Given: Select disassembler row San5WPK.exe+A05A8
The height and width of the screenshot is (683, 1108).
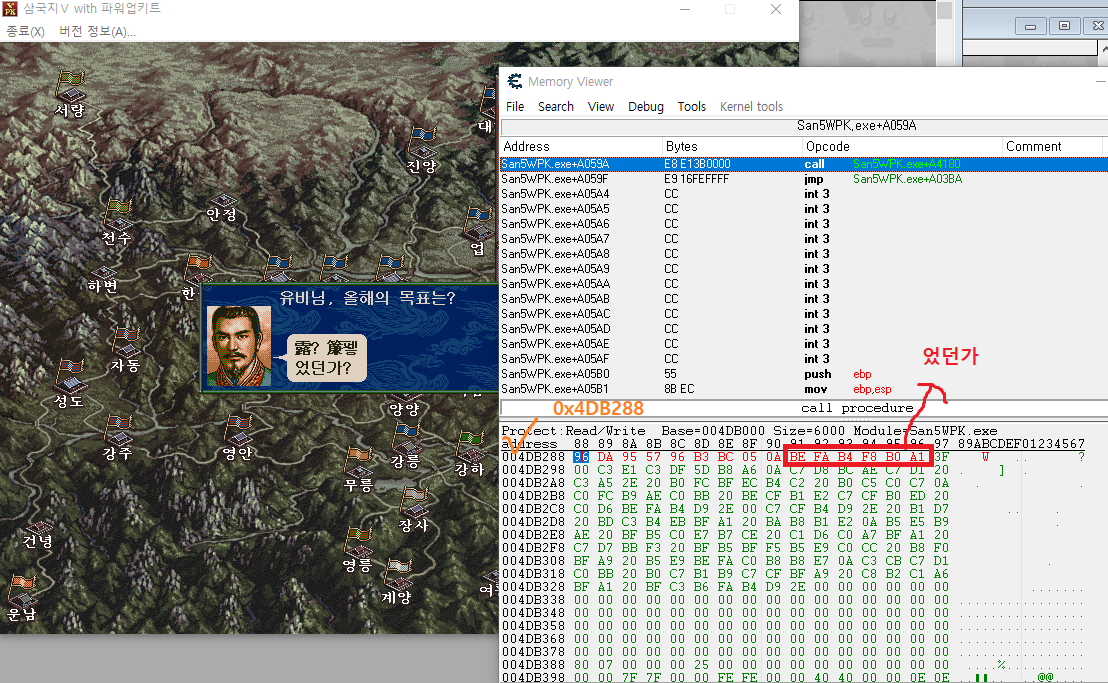Looking at the screenshot, I should pos(804,254).
